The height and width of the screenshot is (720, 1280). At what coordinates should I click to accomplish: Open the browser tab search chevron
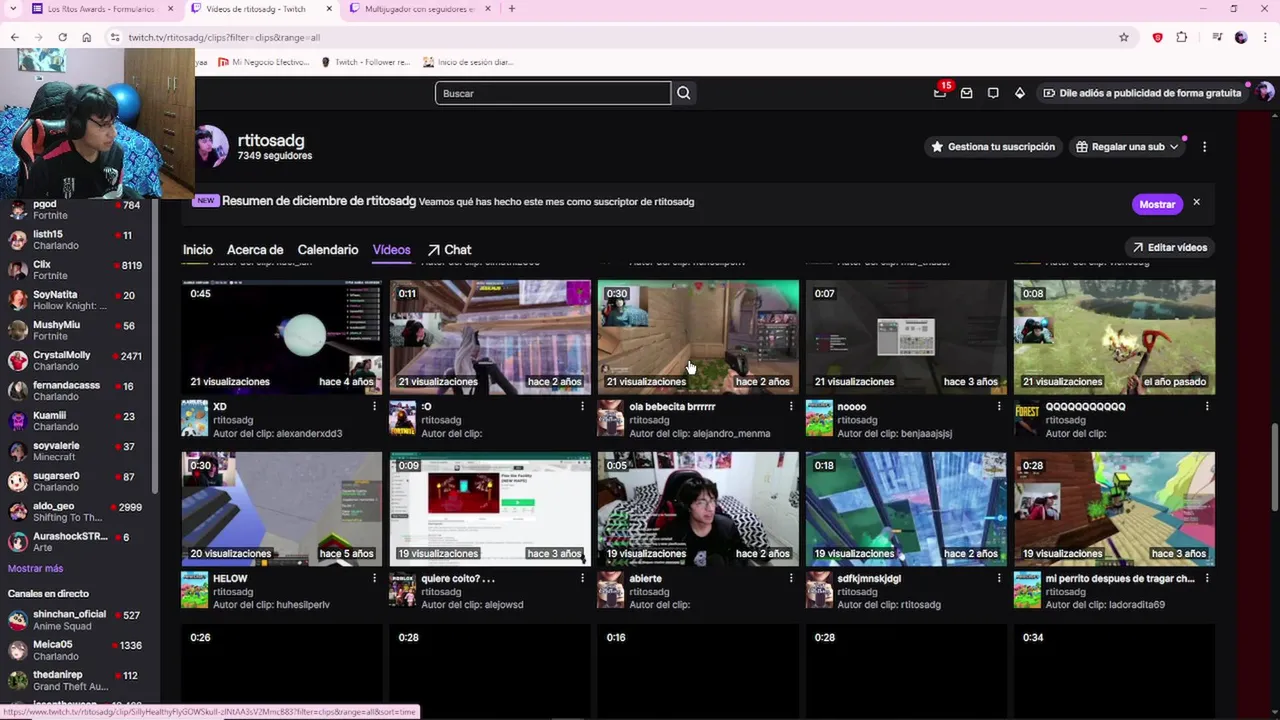pyautogui.click(x=14, y=9)
